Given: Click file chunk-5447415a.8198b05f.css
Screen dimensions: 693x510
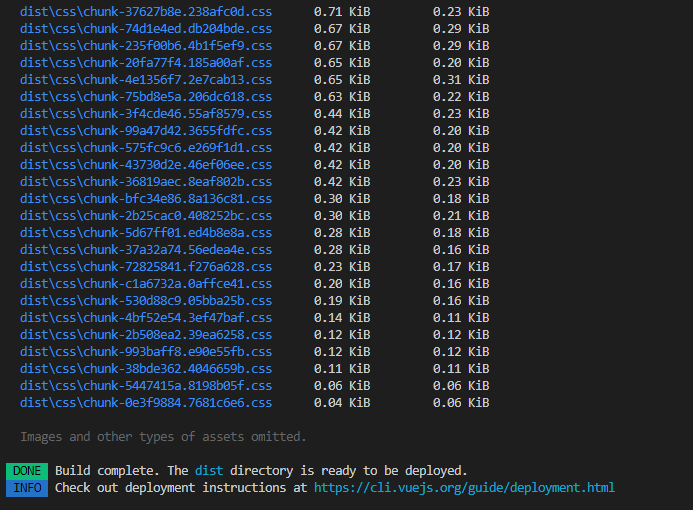Looking at the screenshot, I should (146, 386).
